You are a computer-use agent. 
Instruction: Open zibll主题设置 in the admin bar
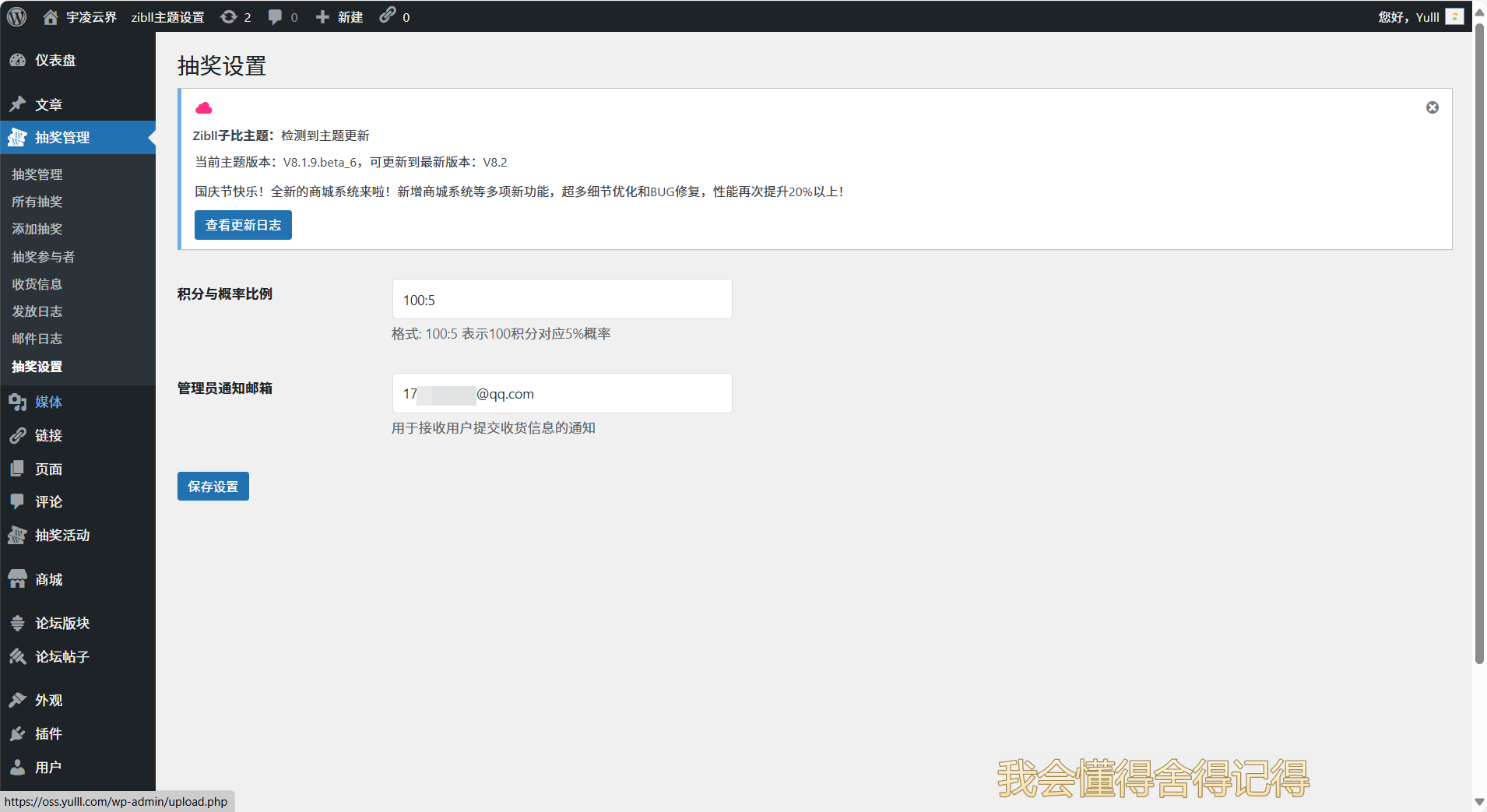pyautogui.click(x=167, y=16)
